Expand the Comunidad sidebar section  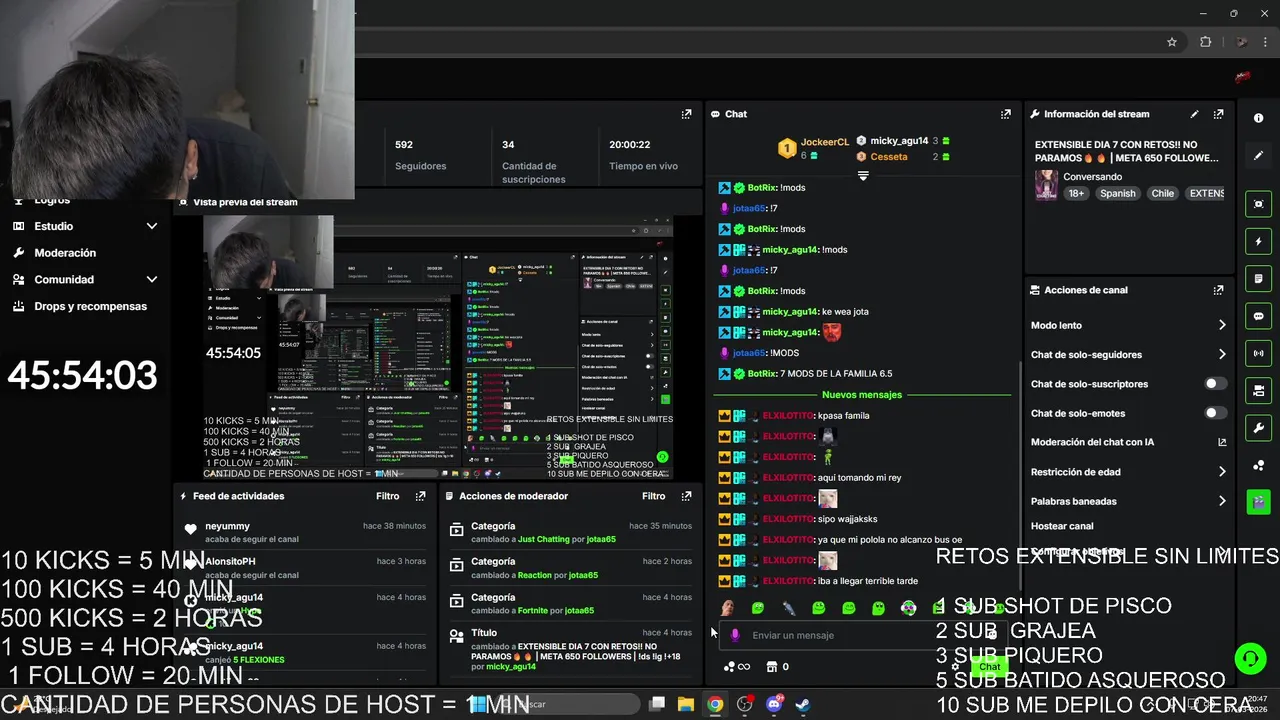(152, 280)
